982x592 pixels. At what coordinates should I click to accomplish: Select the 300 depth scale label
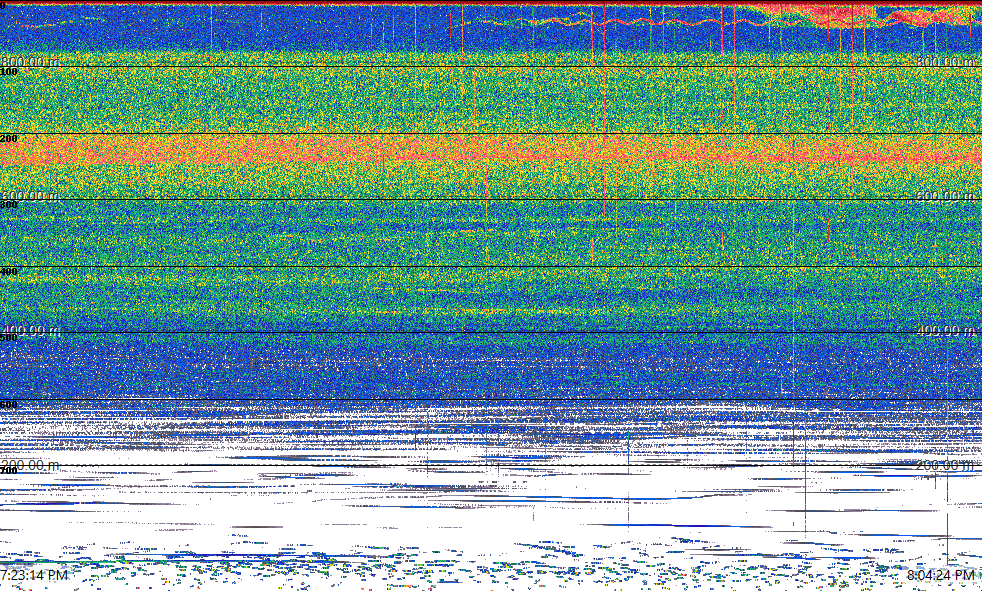pyautogui.click(x=9, y=205)
